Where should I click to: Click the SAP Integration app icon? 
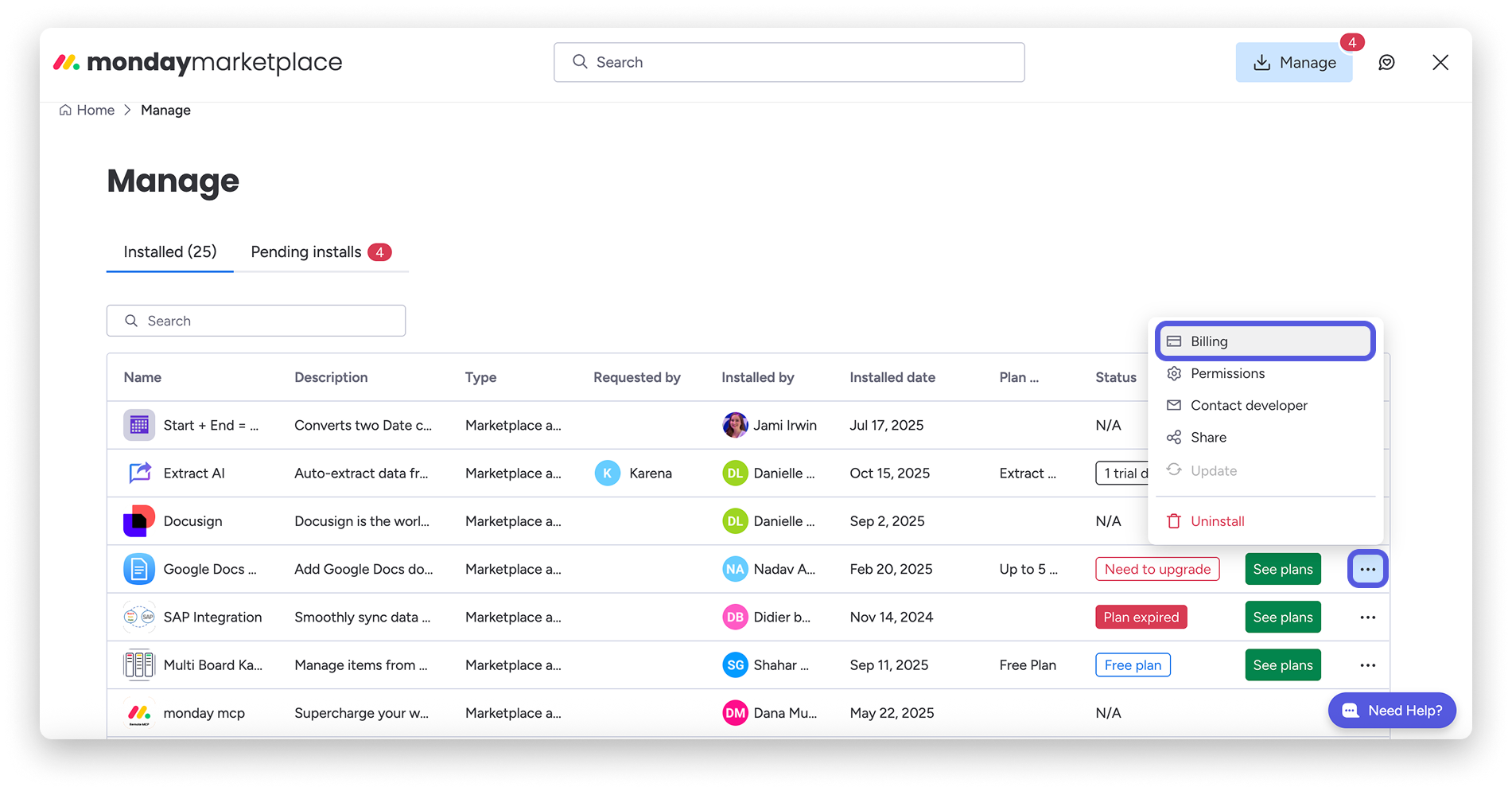pyautogui.click(x=139, y=617)
